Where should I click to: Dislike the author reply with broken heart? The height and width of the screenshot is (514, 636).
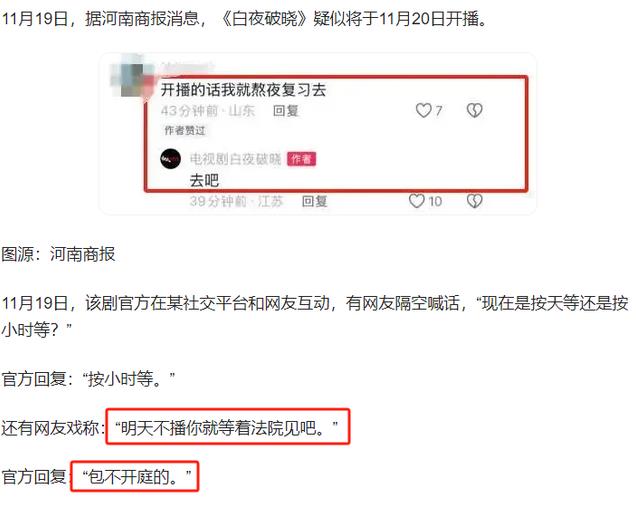(474, 201)
